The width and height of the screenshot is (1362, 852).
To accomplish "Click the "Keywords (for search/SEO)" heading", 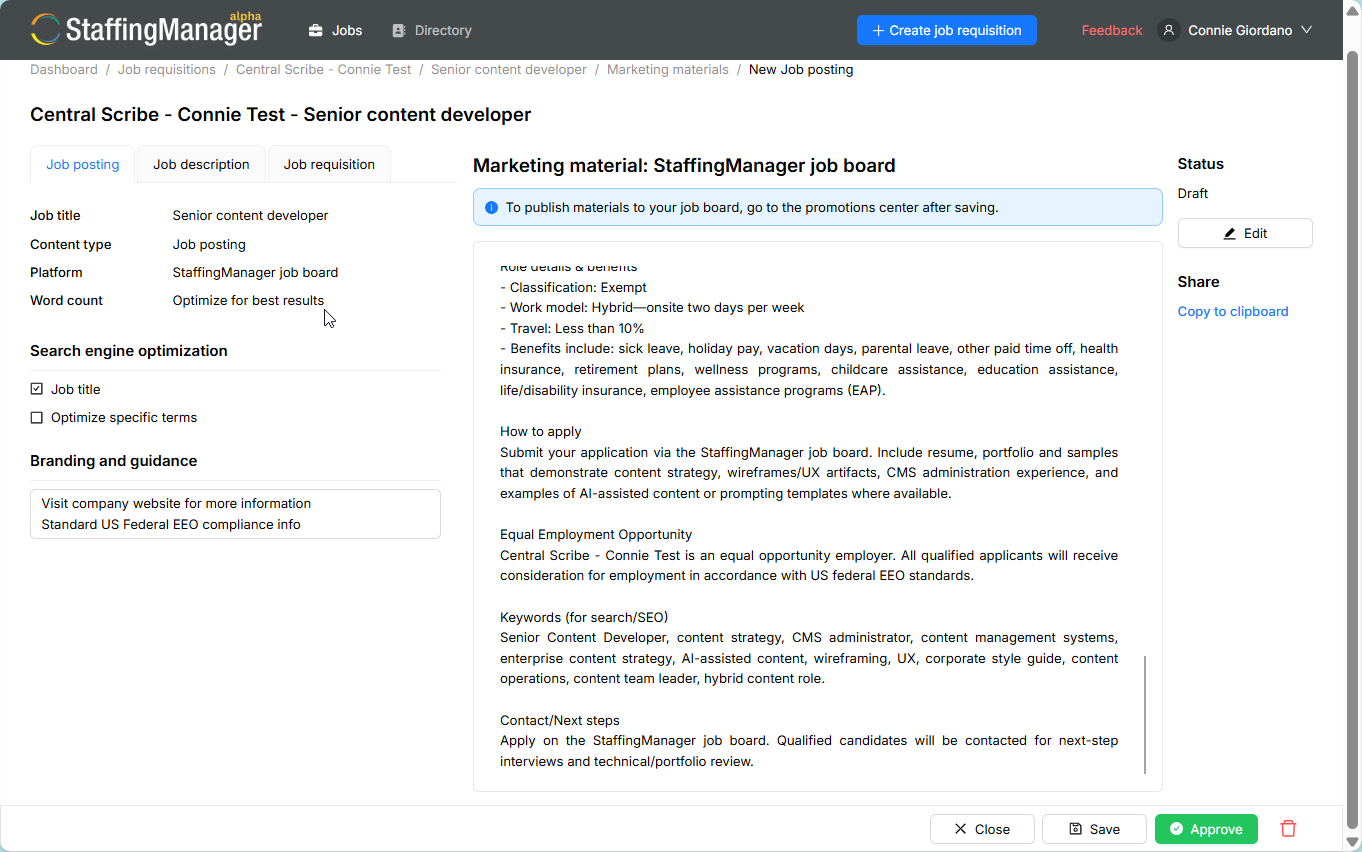I will [x=584, y=617].
